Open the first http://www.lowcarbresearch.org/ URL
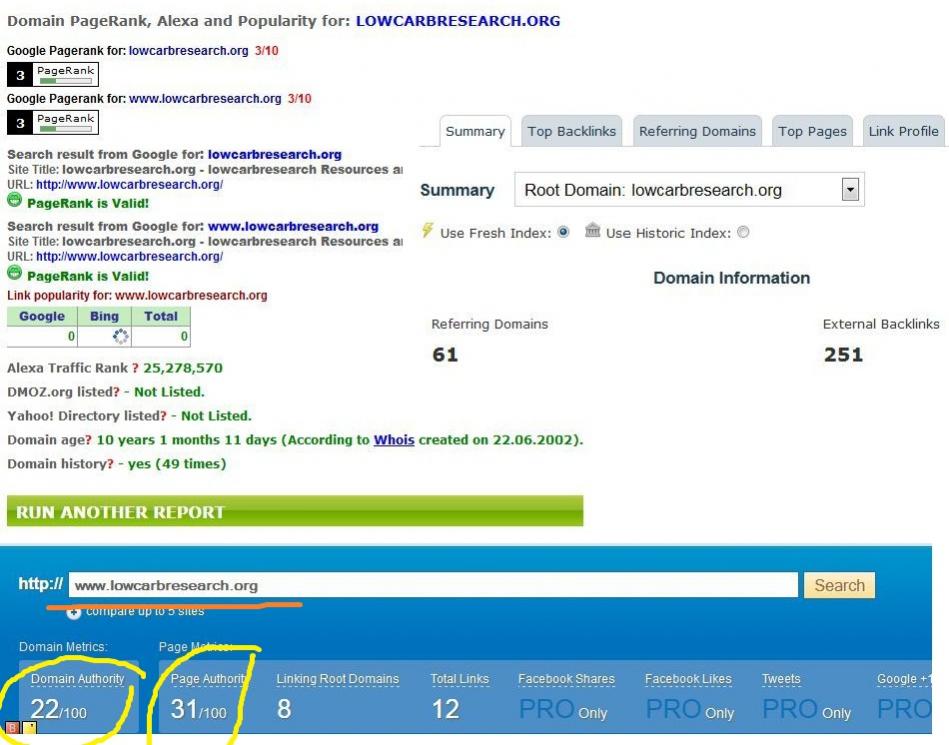 (130, 185)
